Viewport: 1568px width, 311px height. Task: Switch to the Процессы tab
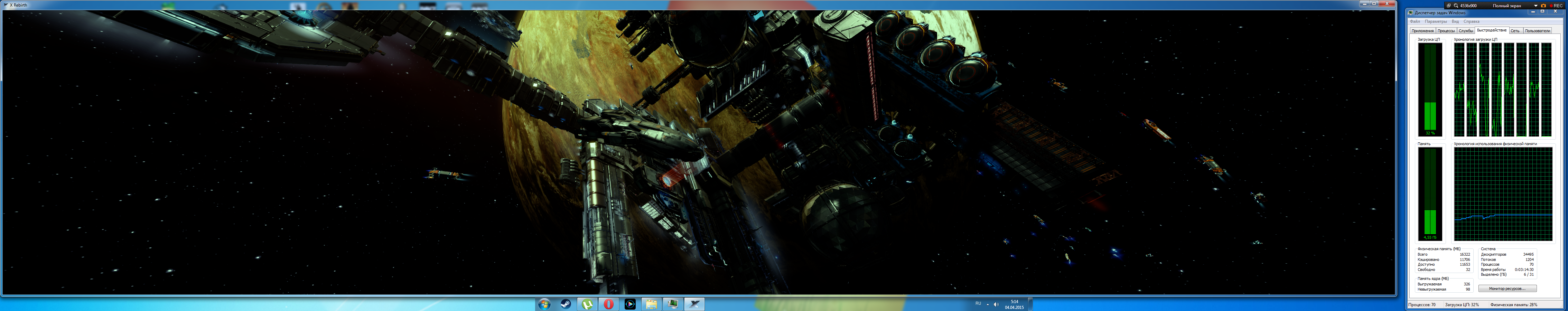1446,30
